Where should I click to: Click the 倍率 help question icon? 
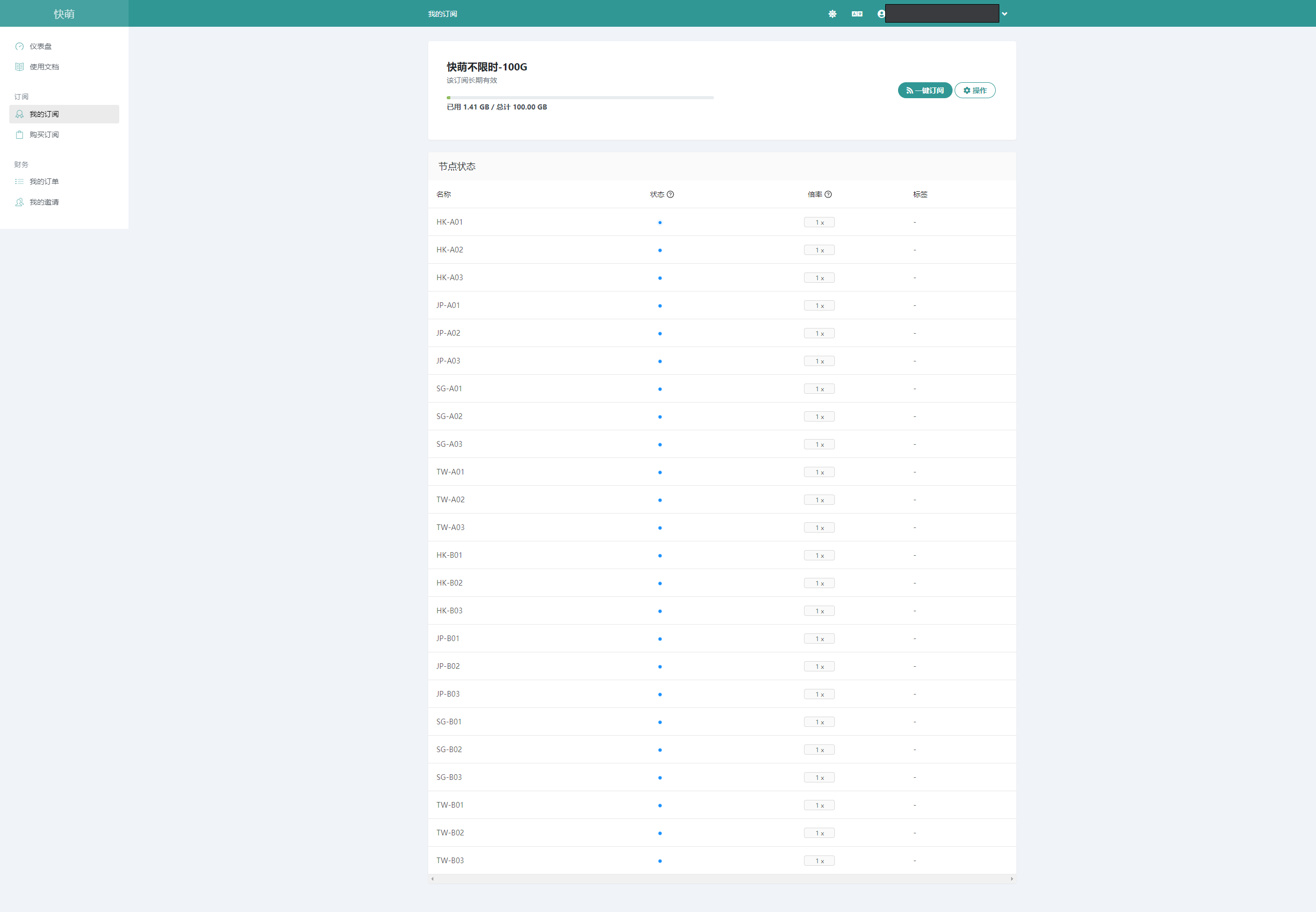pyautogui.click(x=828, y=194)
